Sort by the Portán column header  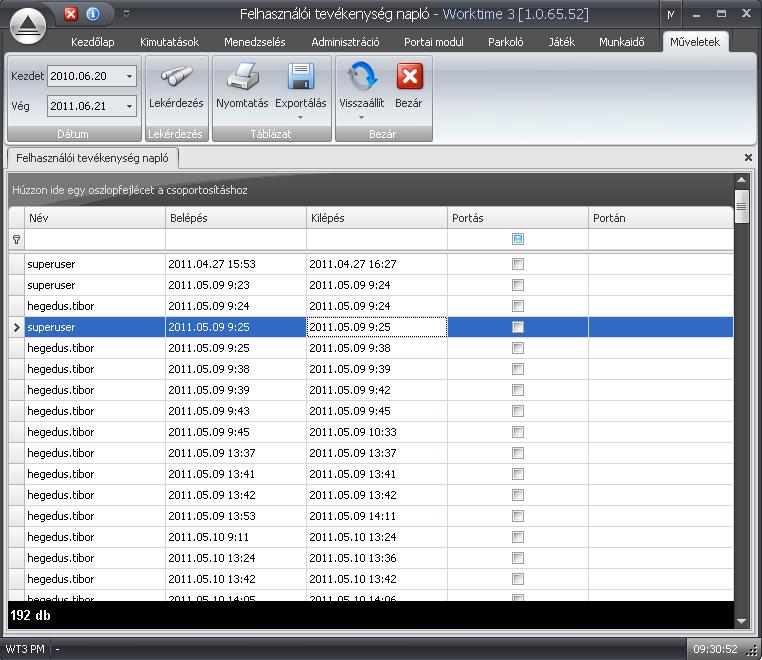pyautogui.click(x=660, y=218)
